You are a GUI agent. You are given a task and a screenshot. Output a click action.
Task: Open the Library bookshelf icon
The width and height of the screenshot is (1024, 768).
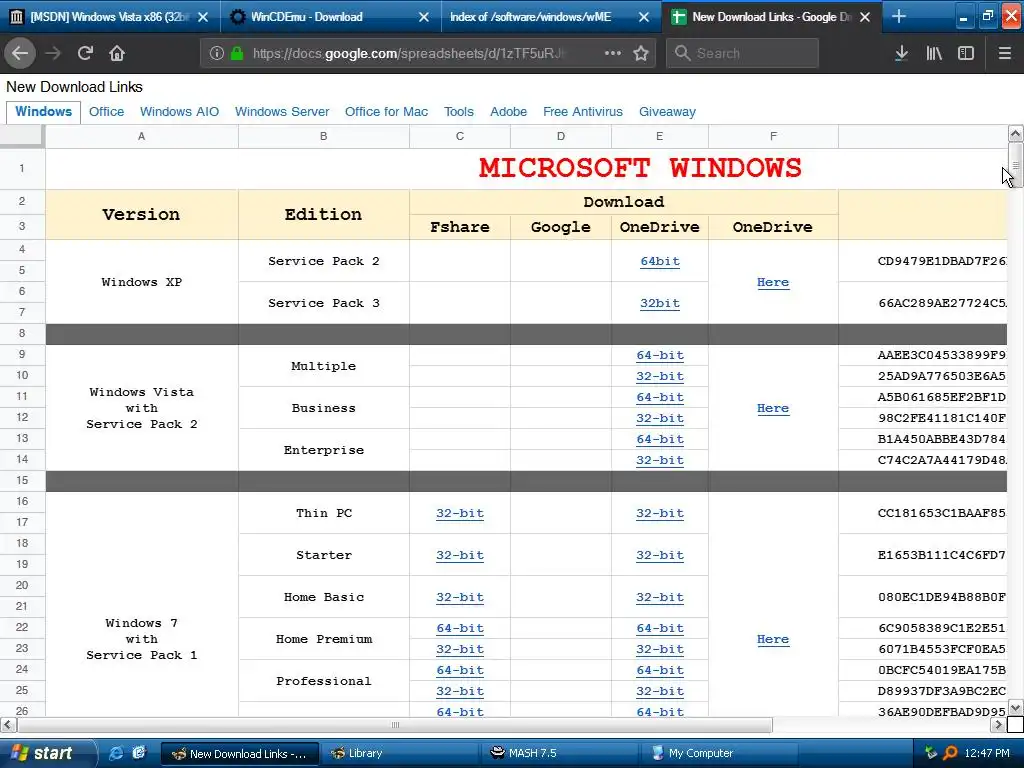(x=934, y=53)
